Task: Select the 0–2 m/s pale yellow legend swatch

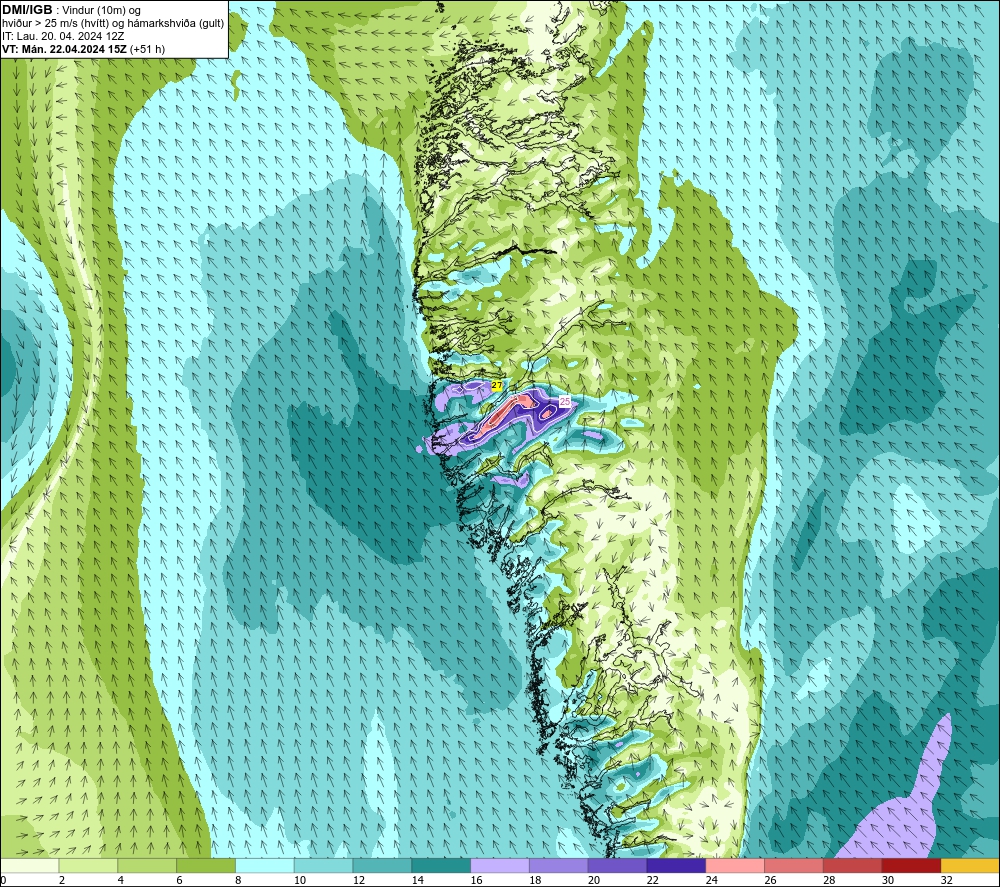Action: [30, 865]
